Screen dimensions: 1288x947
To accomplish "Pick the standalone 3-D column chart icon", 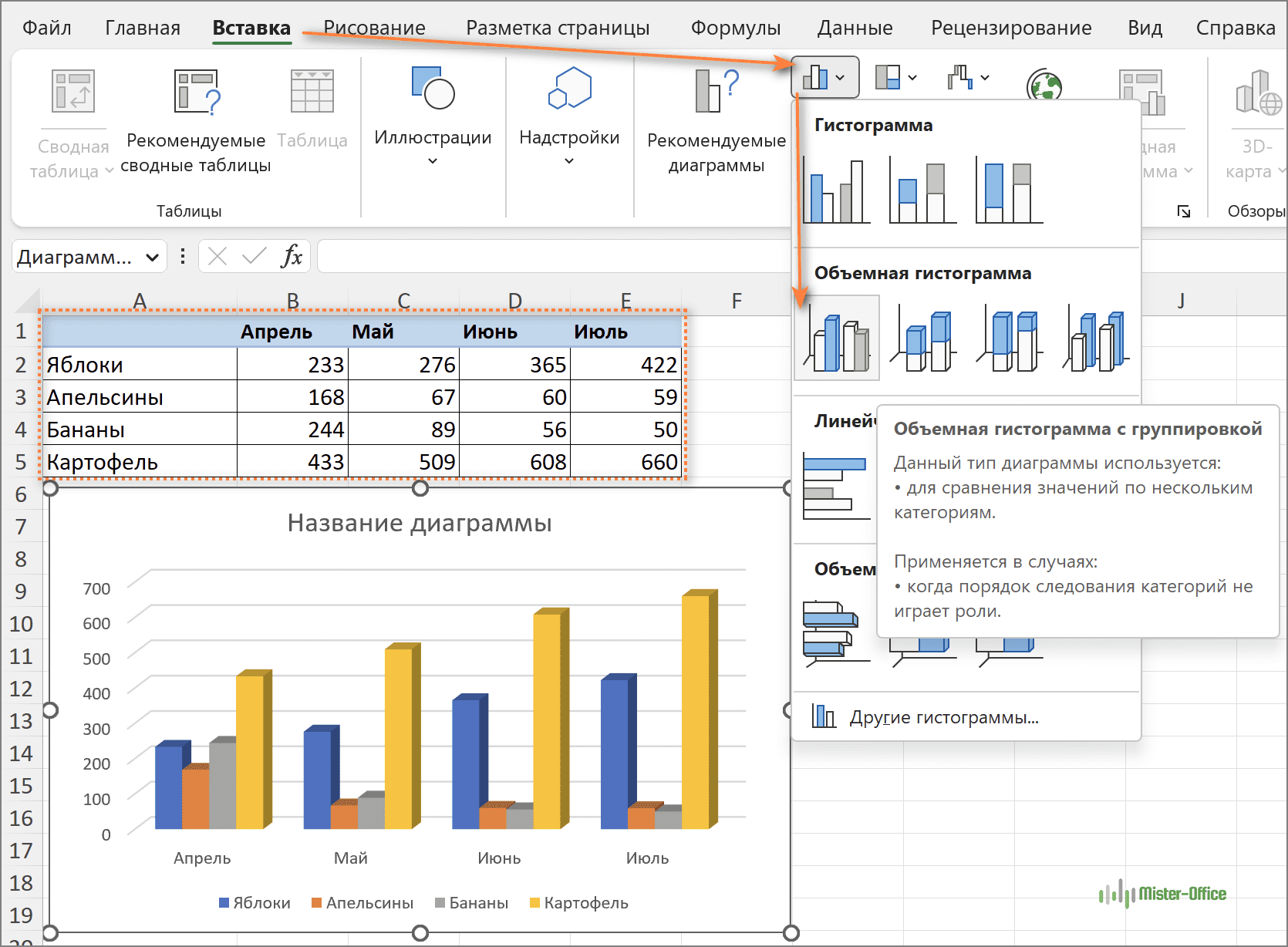I will [1095, 339].
